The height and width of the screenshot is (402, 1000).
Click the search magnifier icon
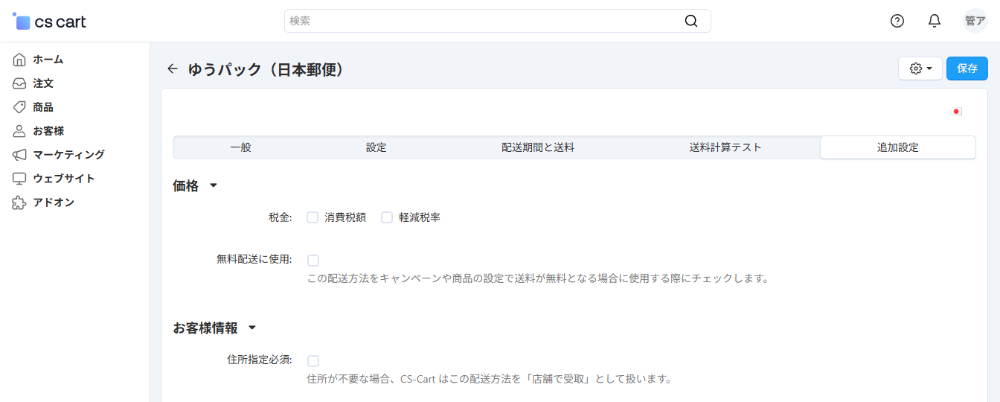click(x=691, y=21)
